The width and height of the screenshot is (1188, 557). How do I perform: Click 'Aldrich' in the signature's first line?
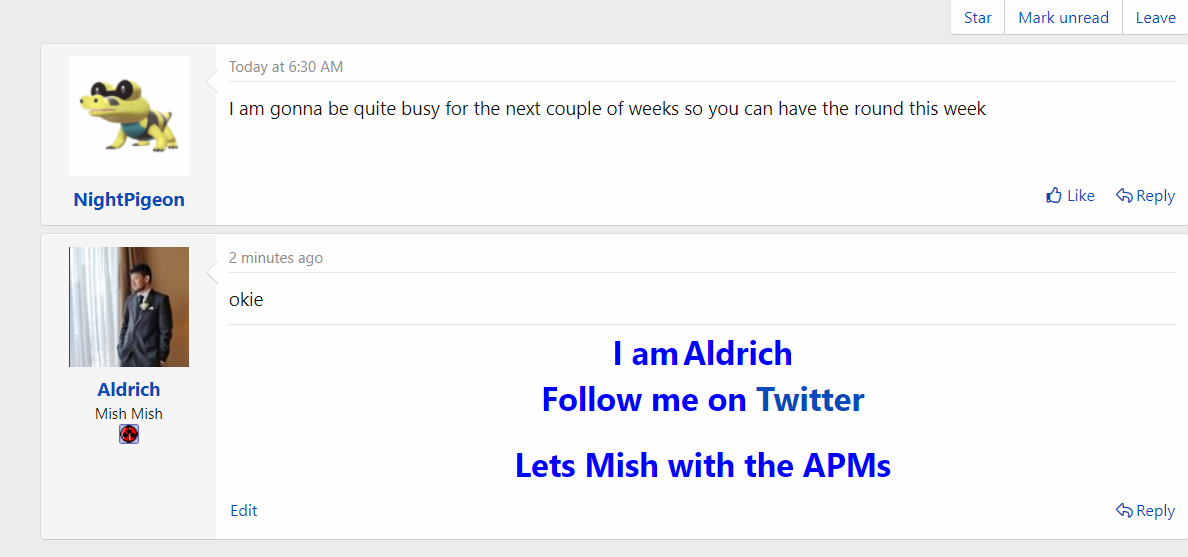(x=738, y=354)
